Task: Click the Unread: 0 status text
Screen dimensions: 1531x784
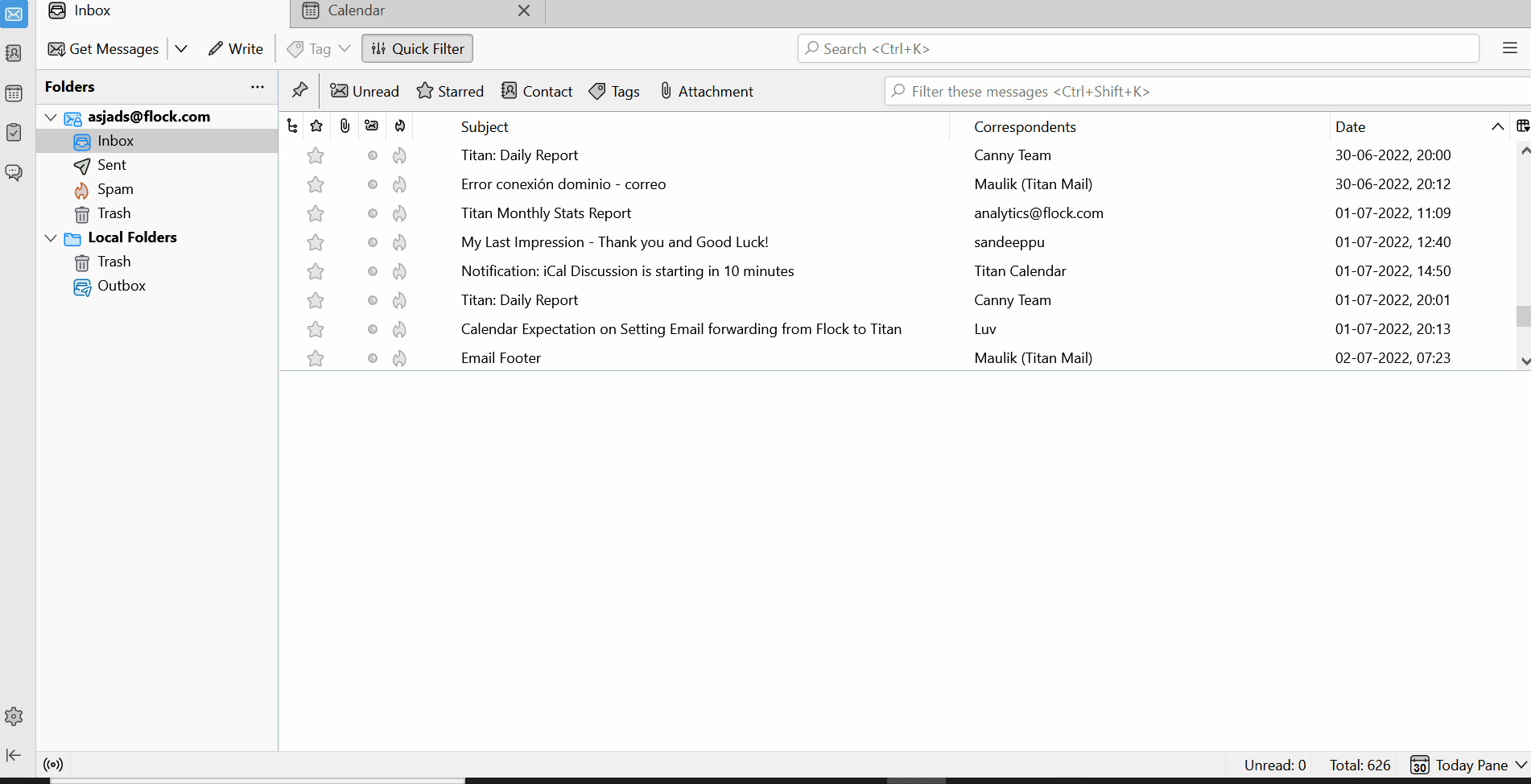Action: click(1275, 765)
